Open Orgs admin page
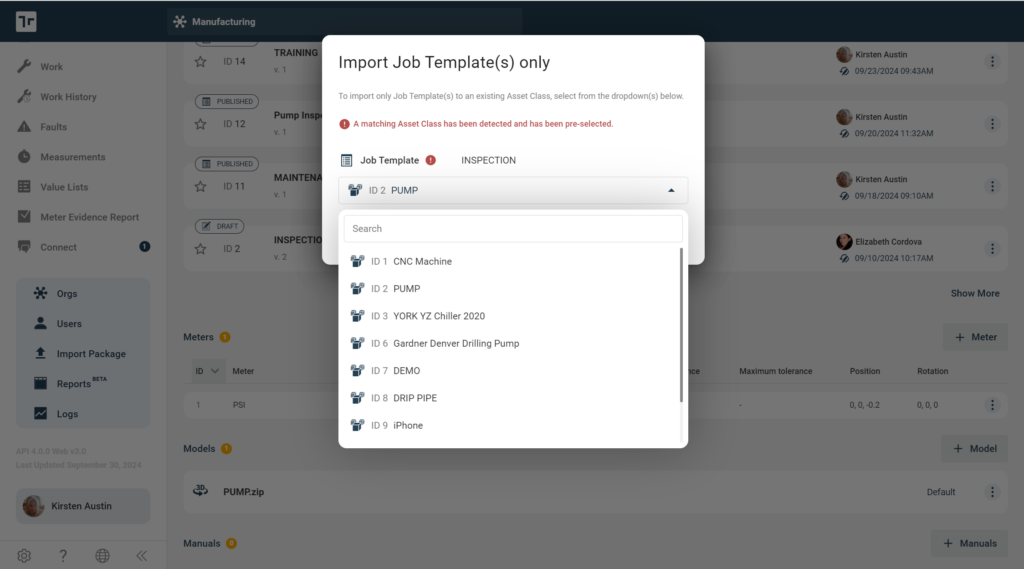 pos(67,293)
